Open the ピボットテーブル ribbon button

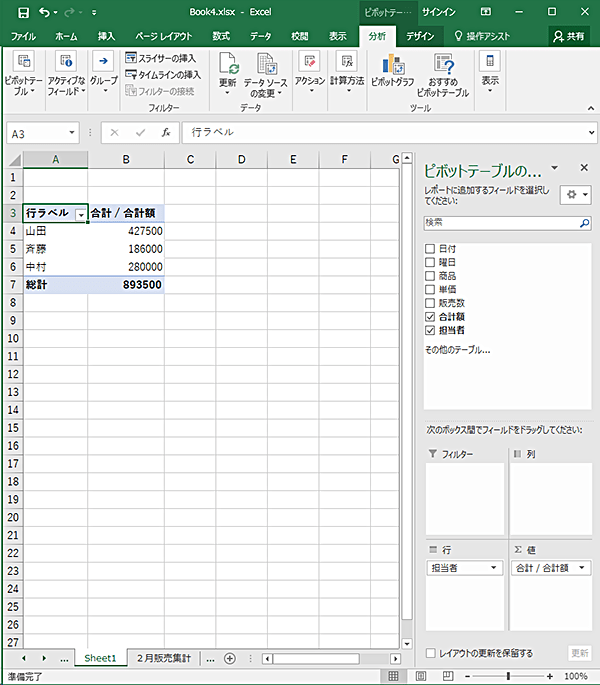(24, 73)
